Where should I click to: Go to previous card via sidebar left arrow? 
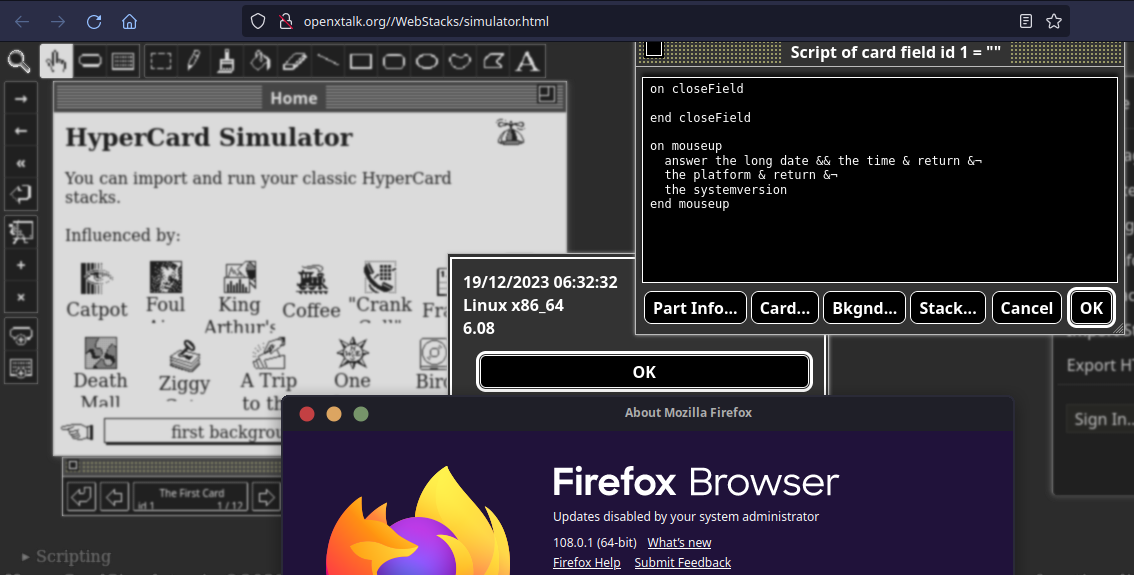point(20,131)
